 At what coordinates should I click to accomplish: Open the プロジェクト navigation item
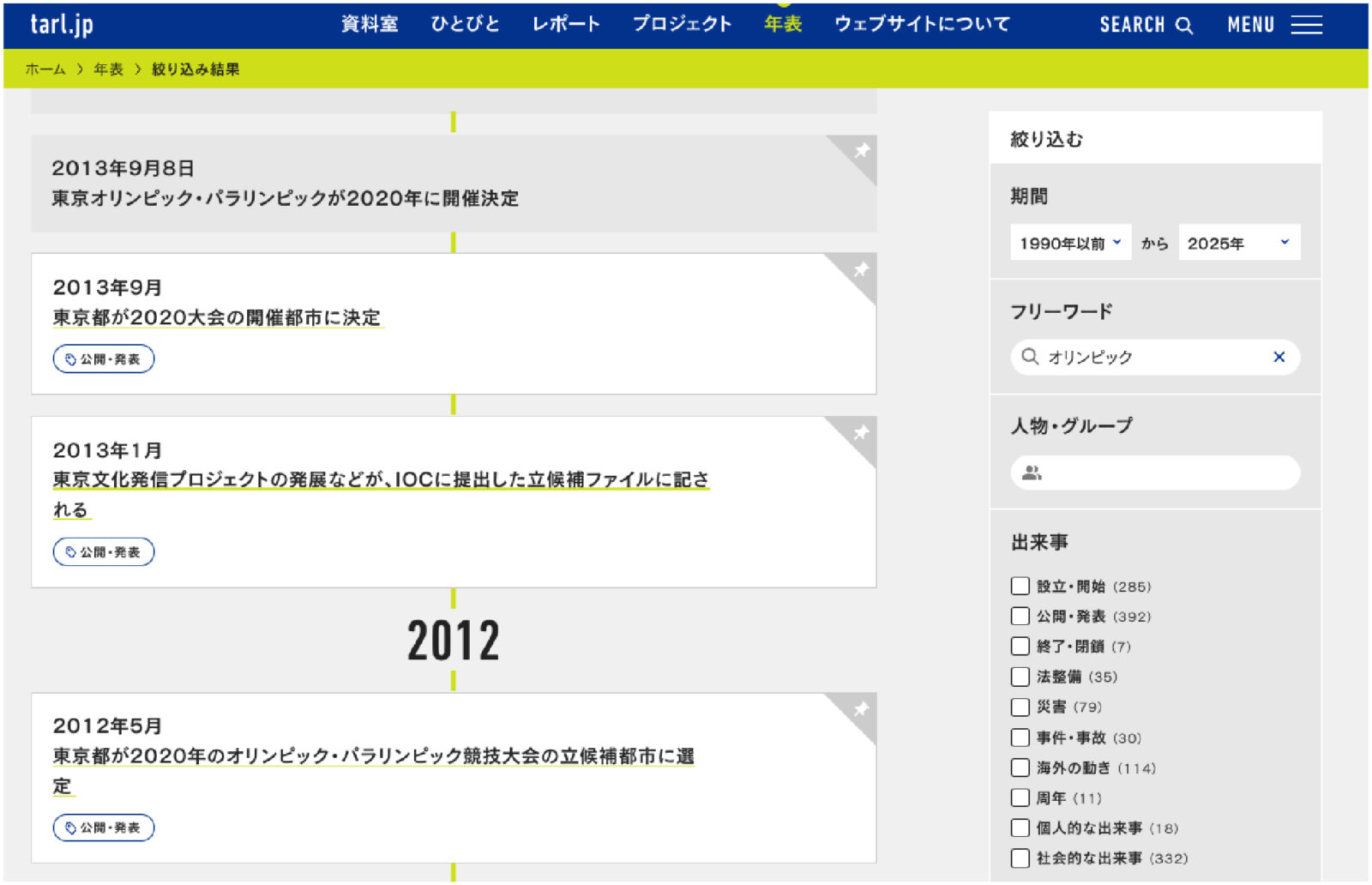coord(682,25)
